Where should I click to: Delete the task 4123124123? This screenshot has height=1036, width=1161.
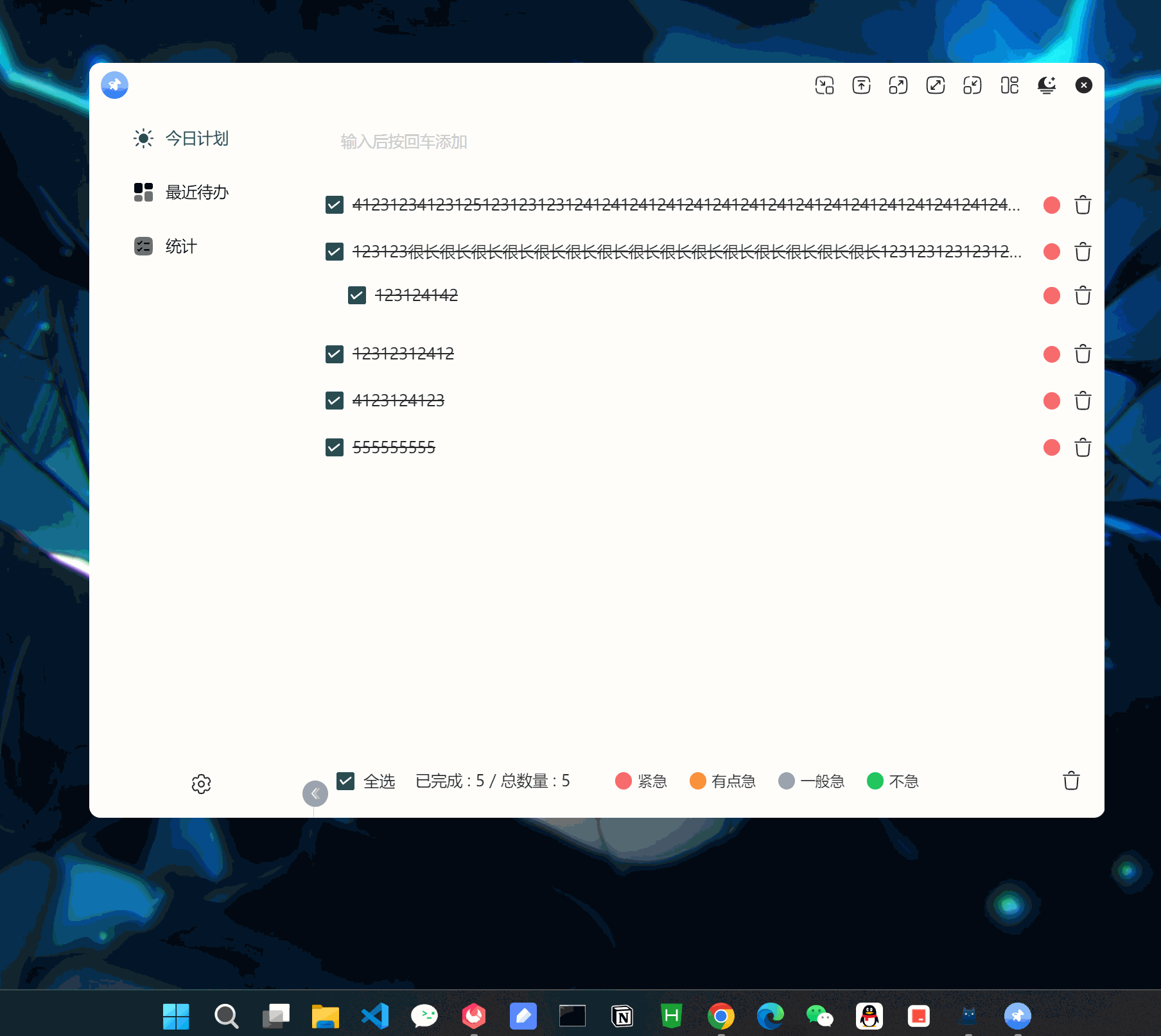point(1083,401)
